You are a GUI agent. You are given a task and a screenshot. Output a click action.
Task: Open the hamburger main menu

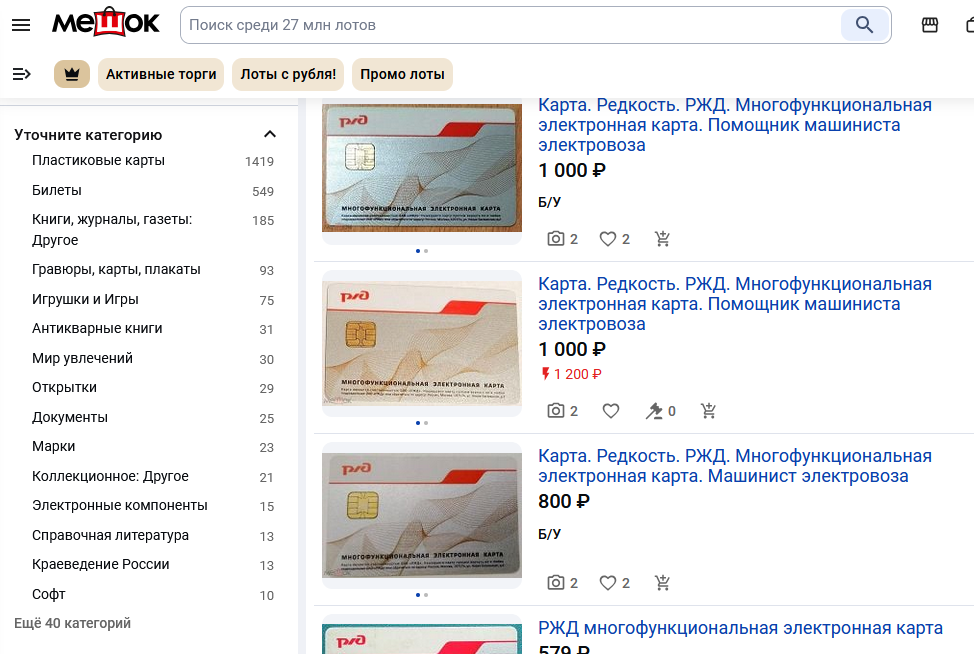[21, 25]
